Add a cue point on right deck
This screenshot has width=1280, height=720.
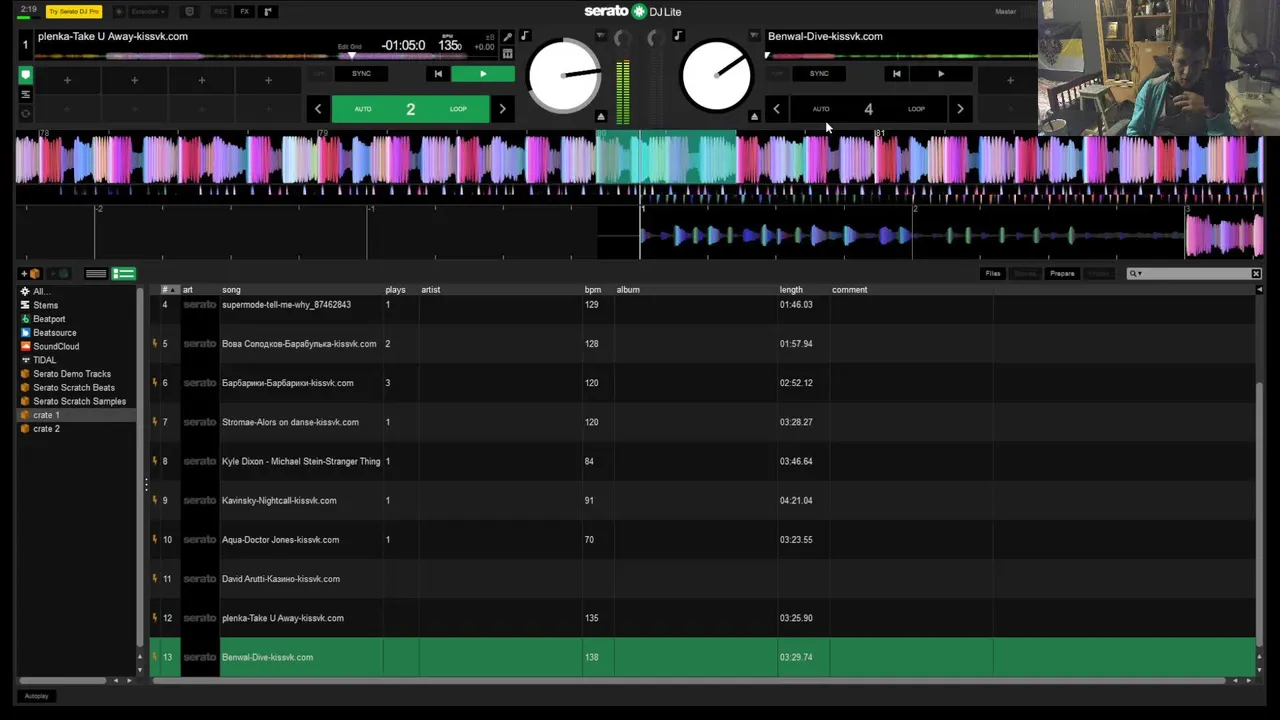[1010, 80]
